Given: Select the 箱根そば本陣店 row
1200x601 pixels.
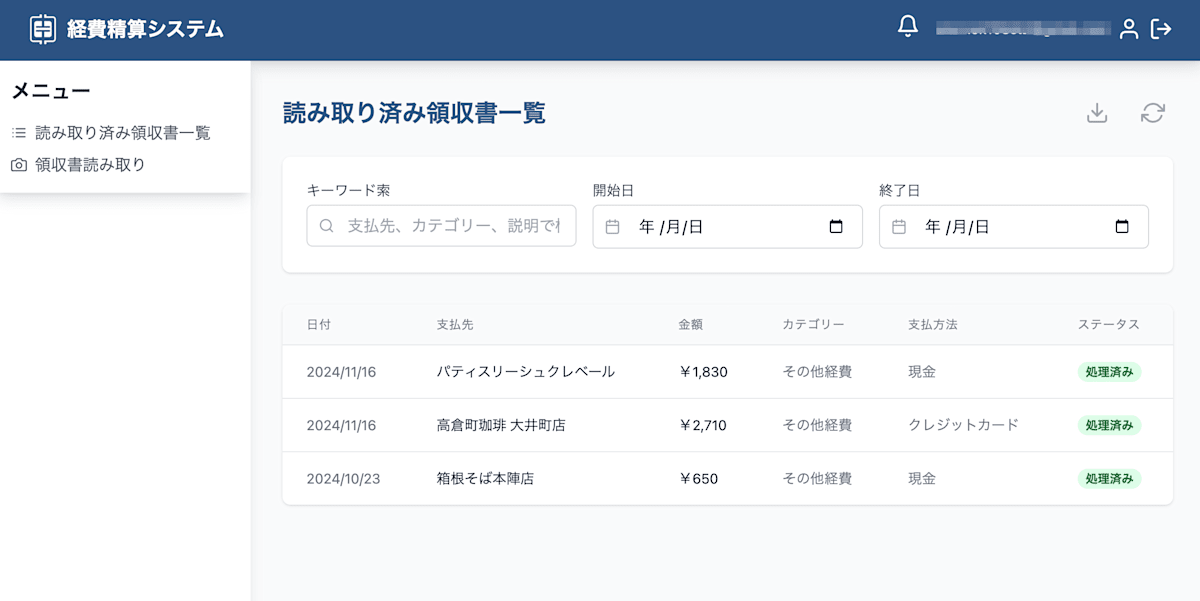Looking at the screenshot, I should 728,478.
